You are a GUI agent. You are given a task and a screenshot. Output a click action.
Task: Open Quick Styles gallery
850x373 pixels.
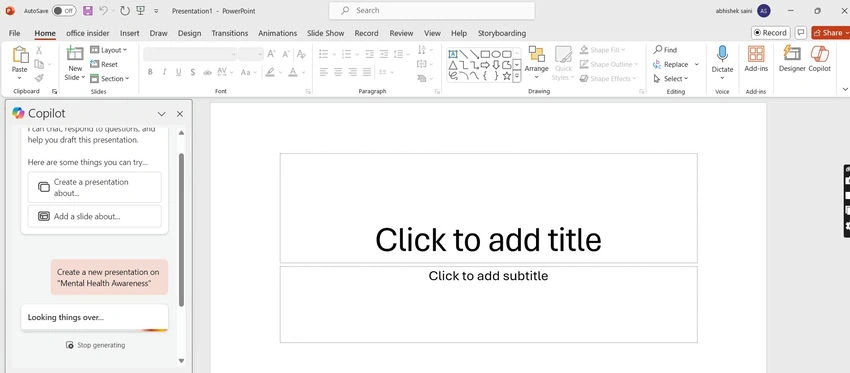[563, 63]
